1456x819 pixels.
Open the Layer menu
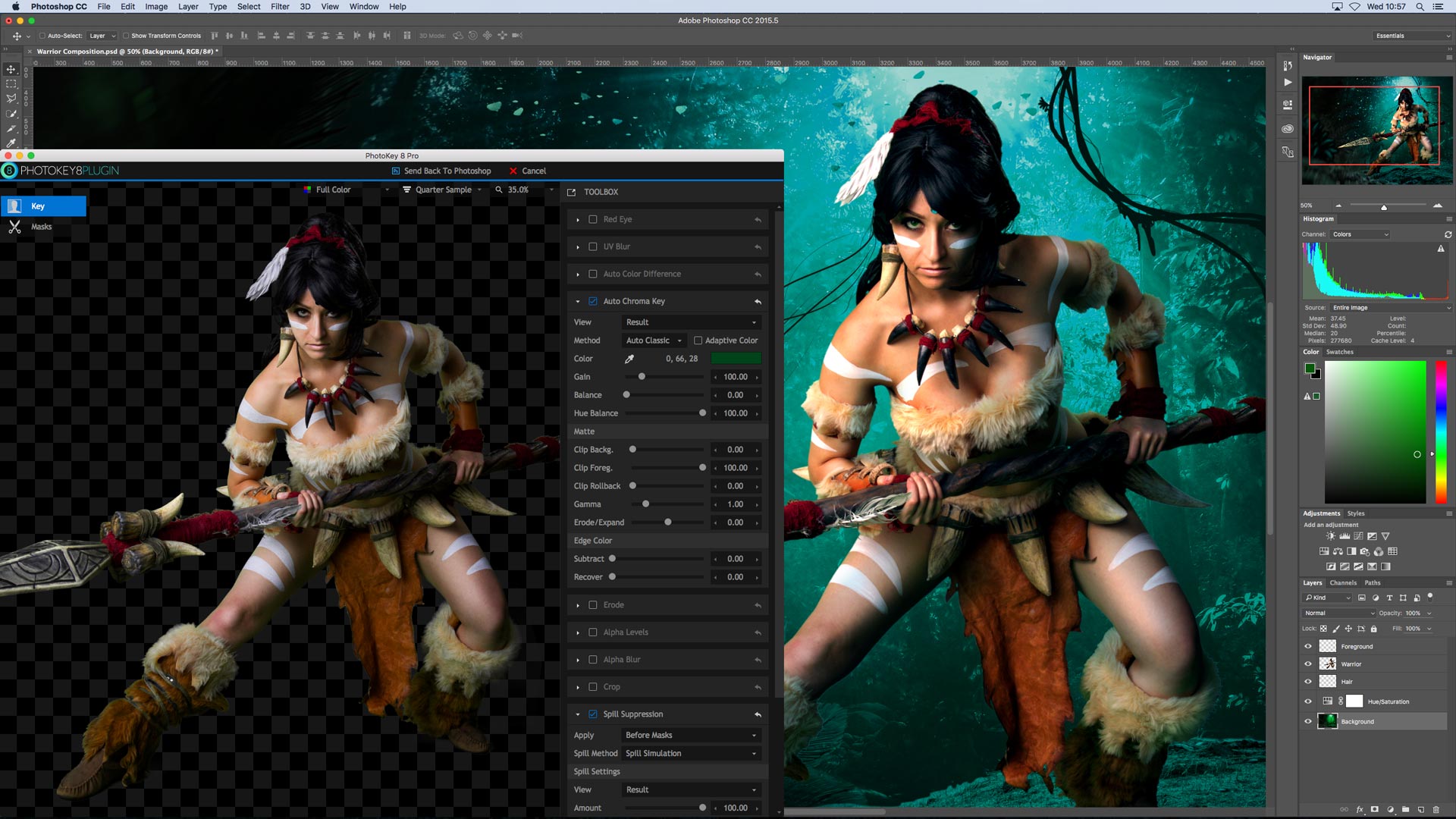click(x=188, y=7)
